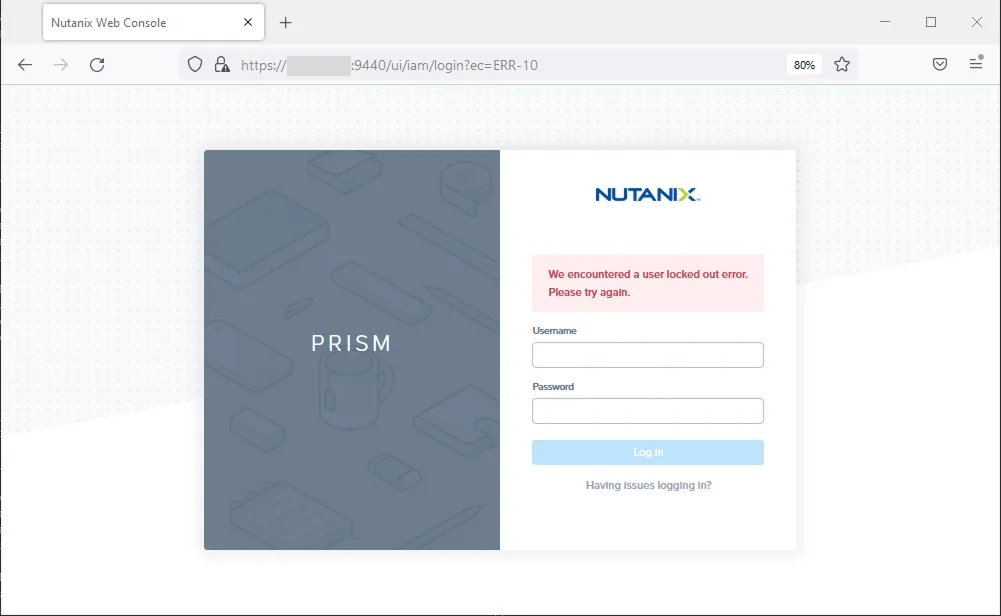Click the Username label
The image size is (1001, 616).
554,331
